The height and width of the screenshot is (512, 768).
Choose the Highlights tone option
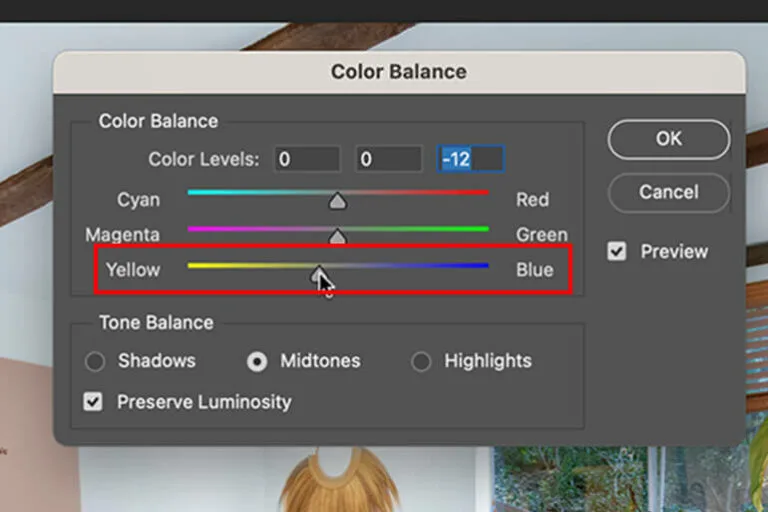pyautogui.click(x=421, y=362)
